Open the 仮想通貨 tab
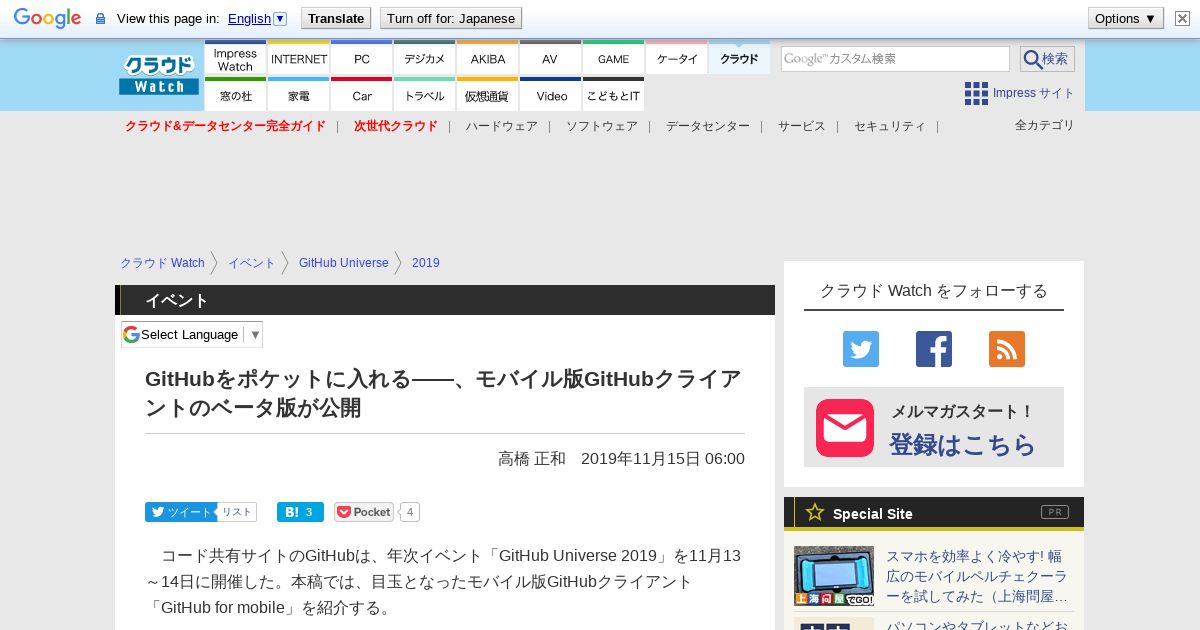This screenshot has width=1200, height=630. [x=487, y=95]
